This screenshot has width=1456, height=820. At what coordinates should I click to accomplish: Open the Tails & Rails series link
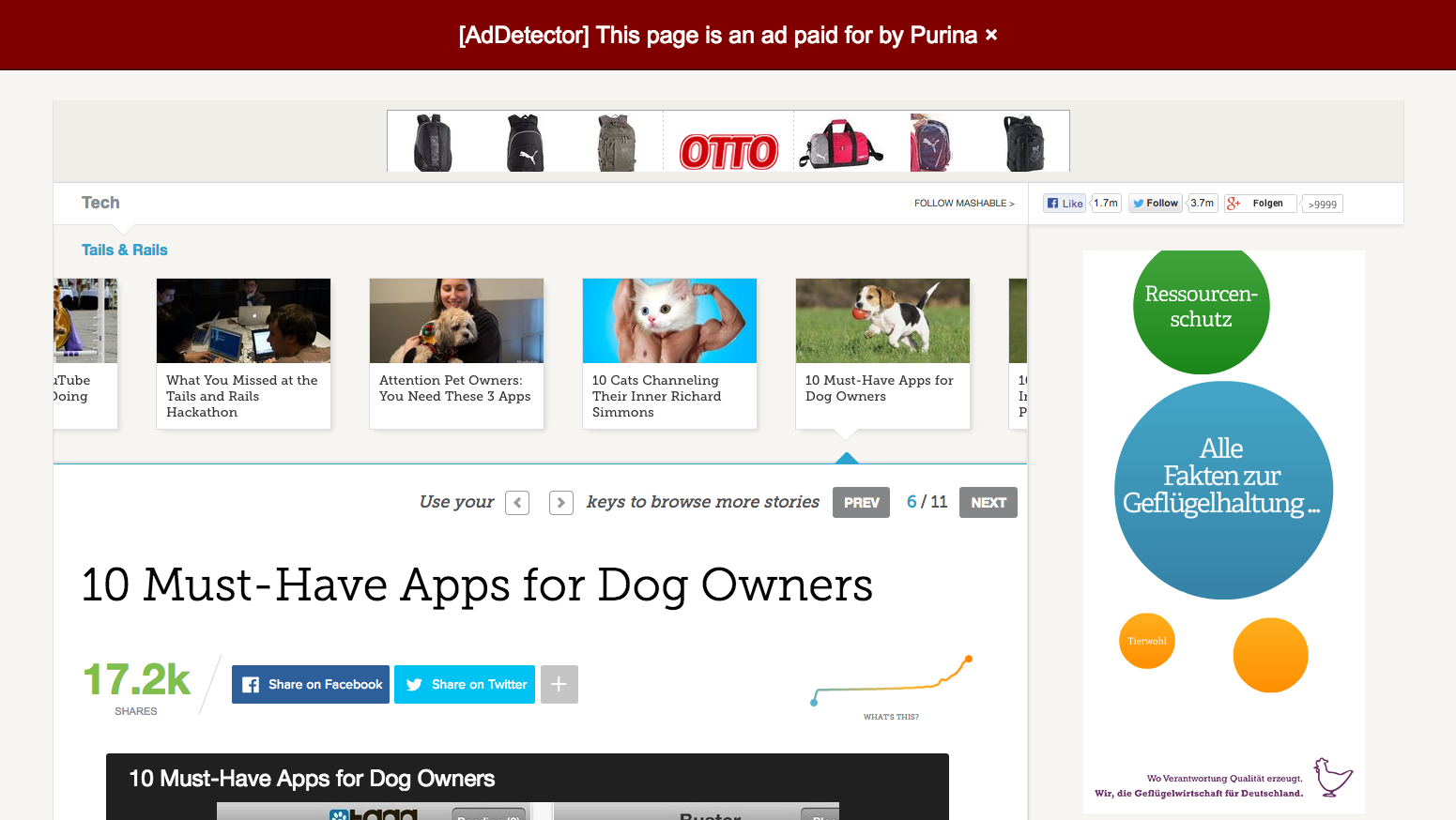(x=125, y=250)
